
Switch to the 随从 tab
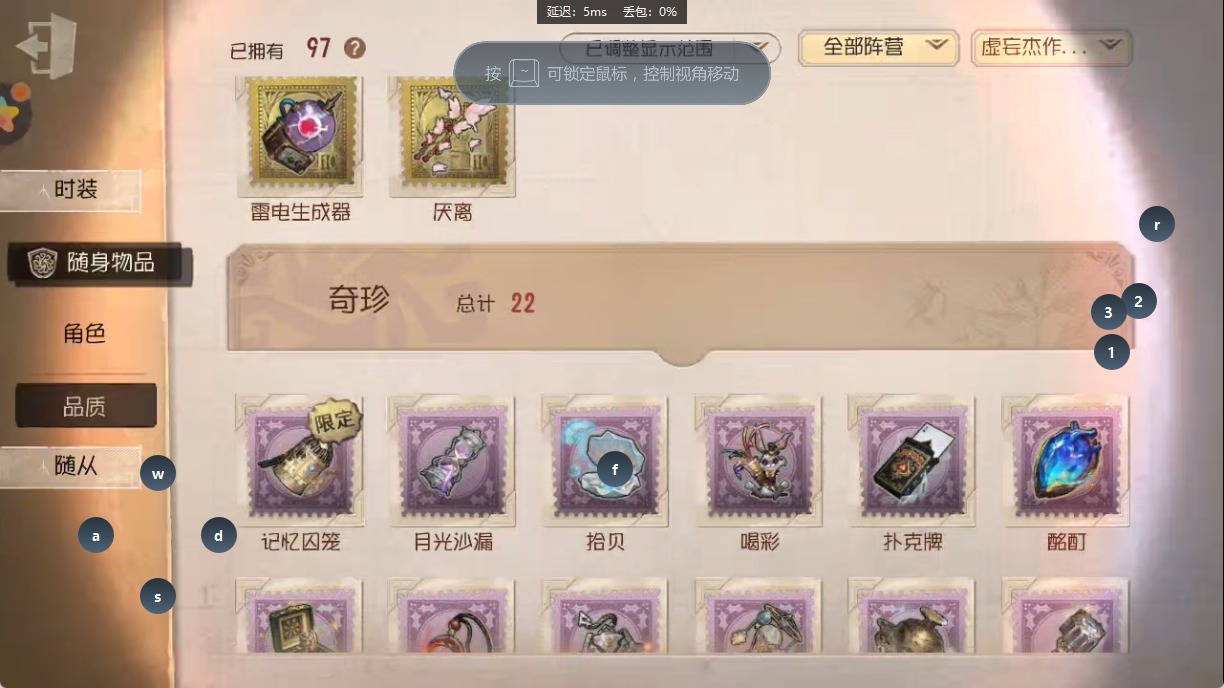click(71, 466)
